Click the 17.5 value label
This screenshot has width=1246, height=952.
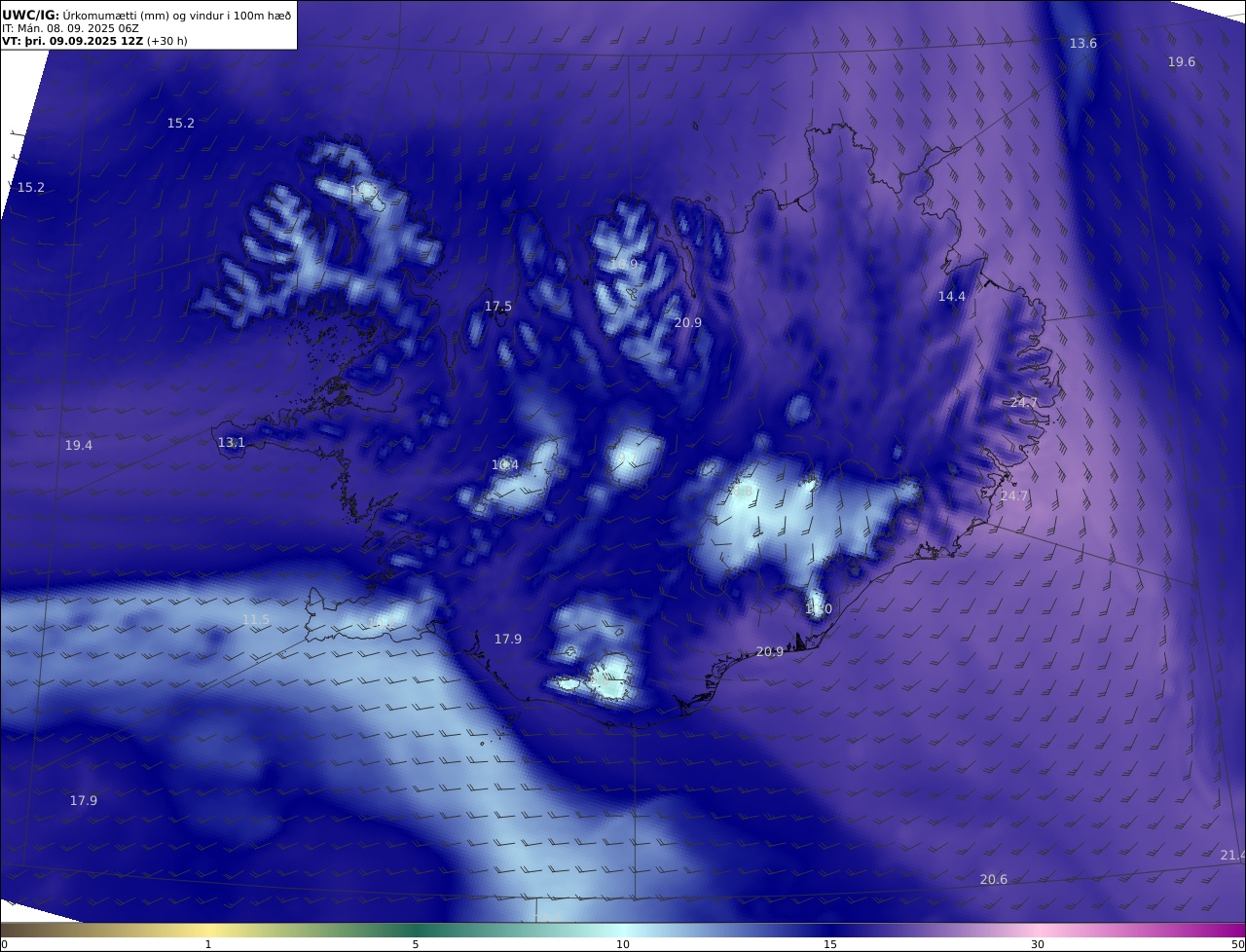498,307
